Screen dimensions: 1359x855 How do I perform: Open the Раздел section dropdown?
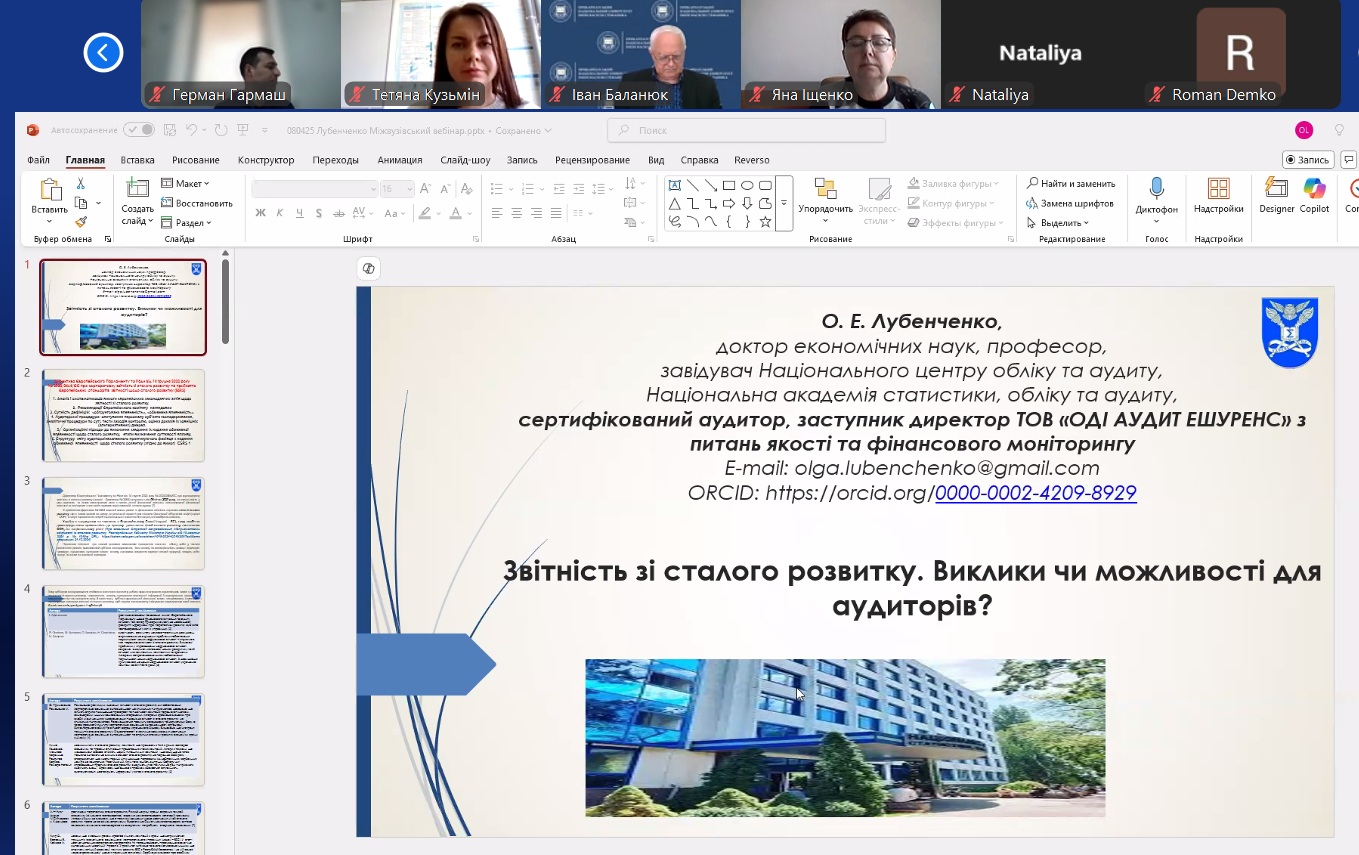[x=187, y=223]
